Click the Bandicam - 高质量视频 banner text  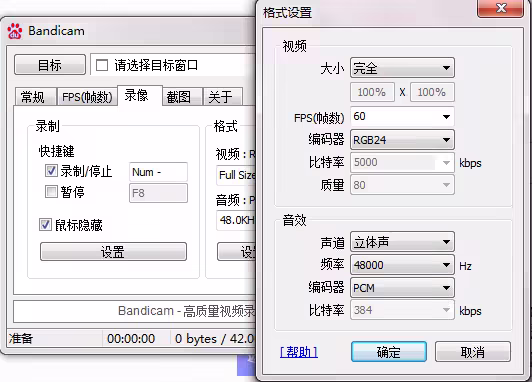pos(186,311)
